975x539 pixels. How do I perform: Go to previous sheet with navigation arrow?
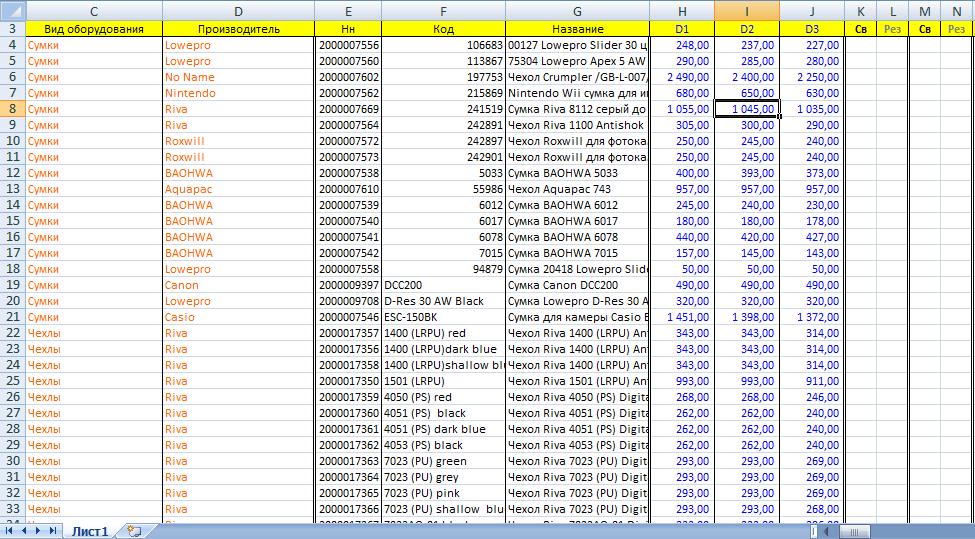pos(24,531)
